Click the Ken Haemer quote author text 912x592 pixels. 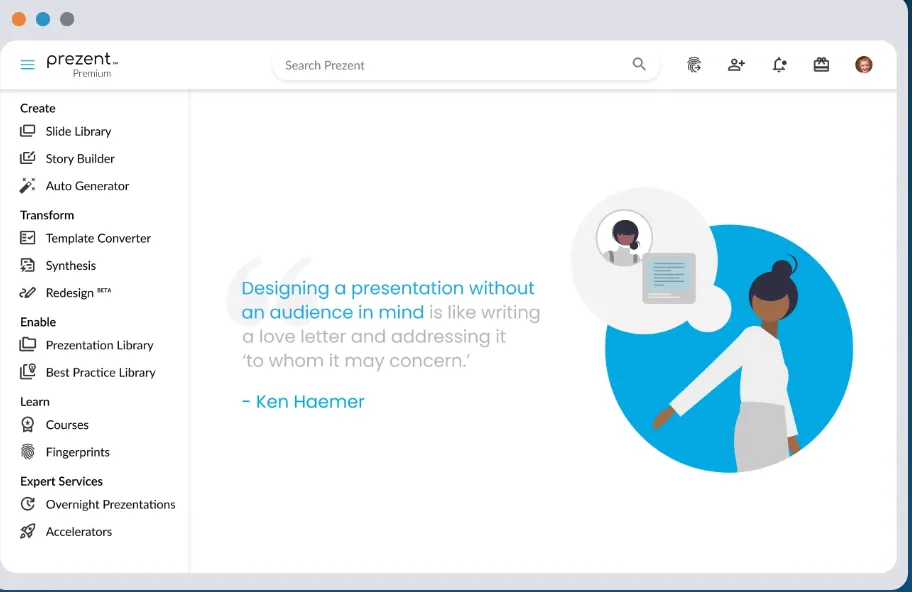pyautogui.click(x=303, y=402)
